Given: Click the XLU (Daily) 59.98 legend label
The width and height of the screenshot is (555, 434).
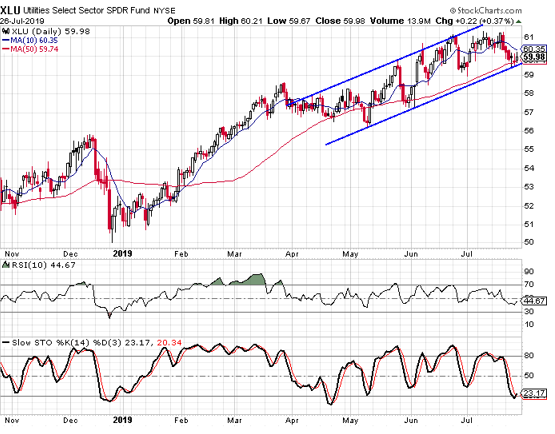Looking at the screenshot, I should (51, 31).
